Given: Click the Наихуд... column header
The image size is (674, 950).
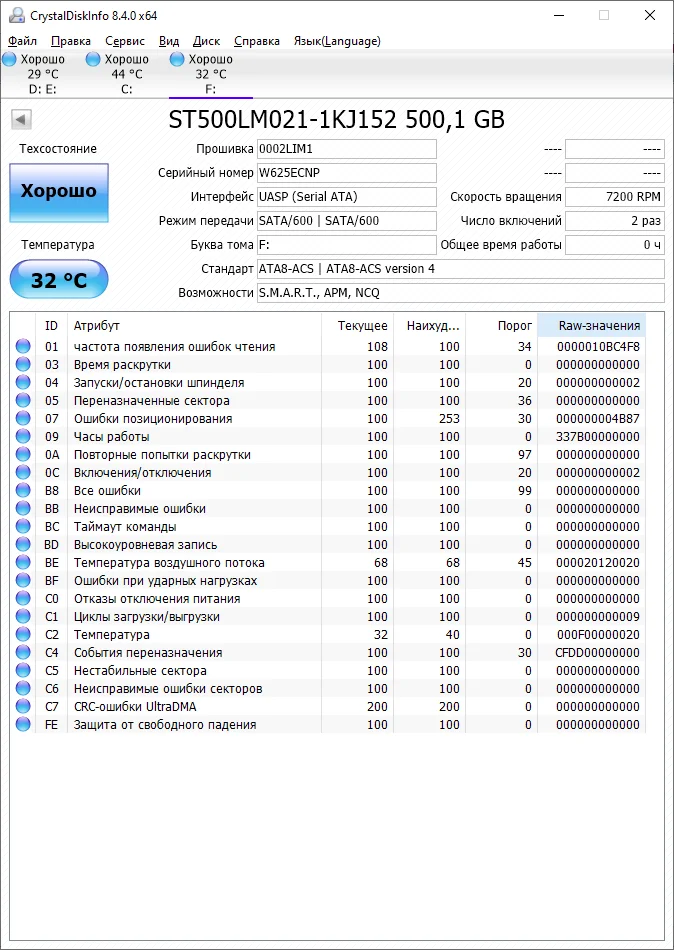Looking at the screenshot, I should coord(429,326).
